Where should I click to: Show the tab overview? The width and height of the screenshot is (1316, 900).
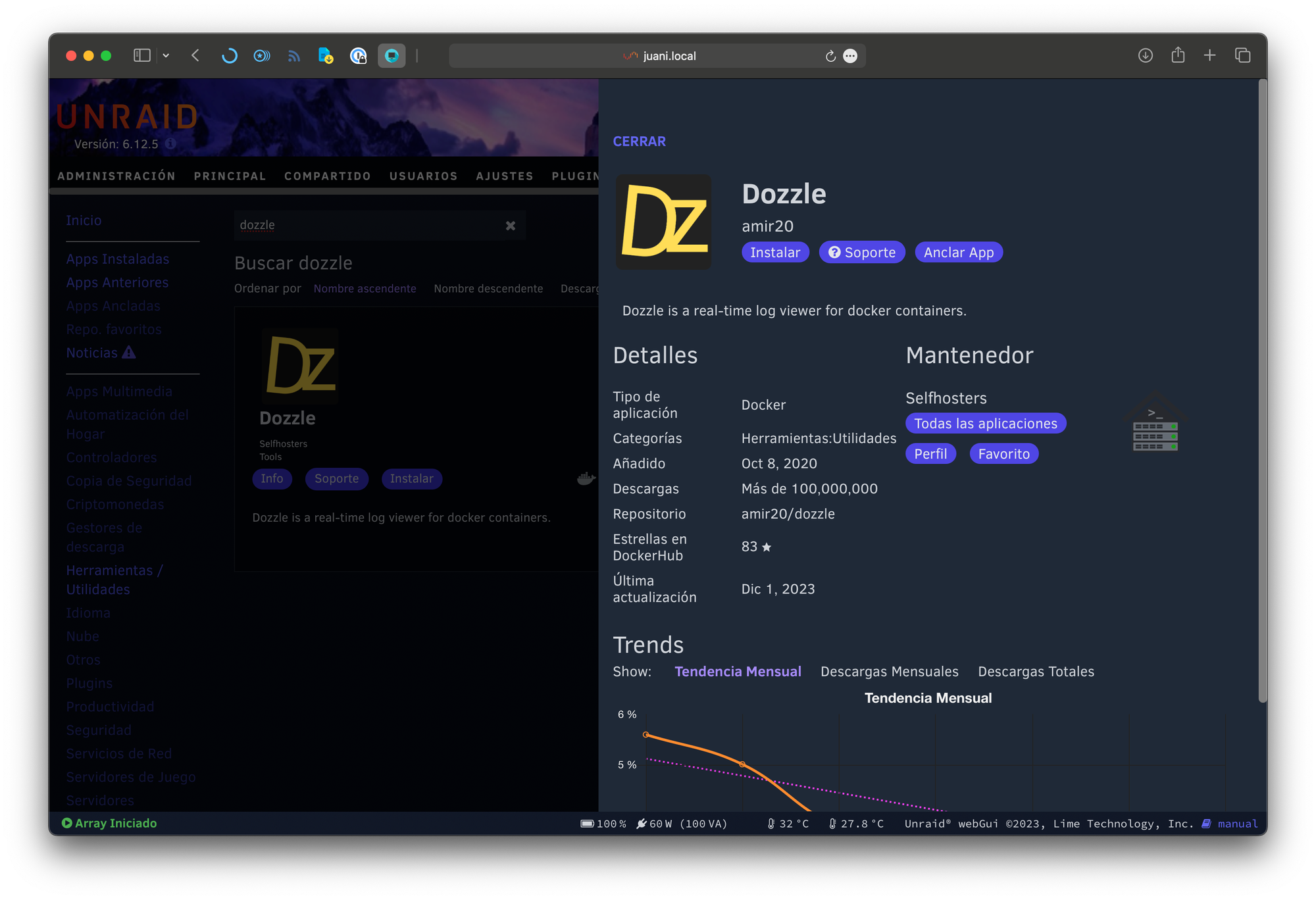[1242, 56]
